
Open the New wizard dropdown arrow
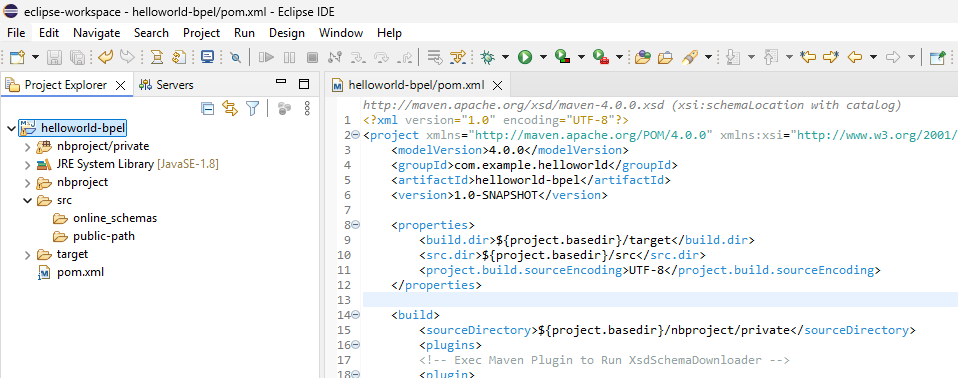pos(35,57)
